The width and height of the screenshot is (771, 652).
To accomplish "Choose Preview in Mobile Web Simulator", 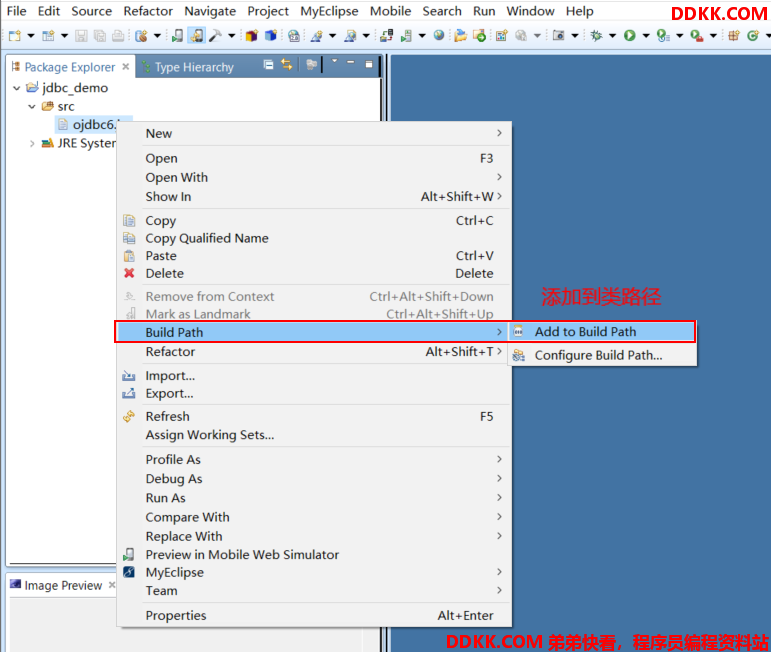I will click(x=314, y=555).
